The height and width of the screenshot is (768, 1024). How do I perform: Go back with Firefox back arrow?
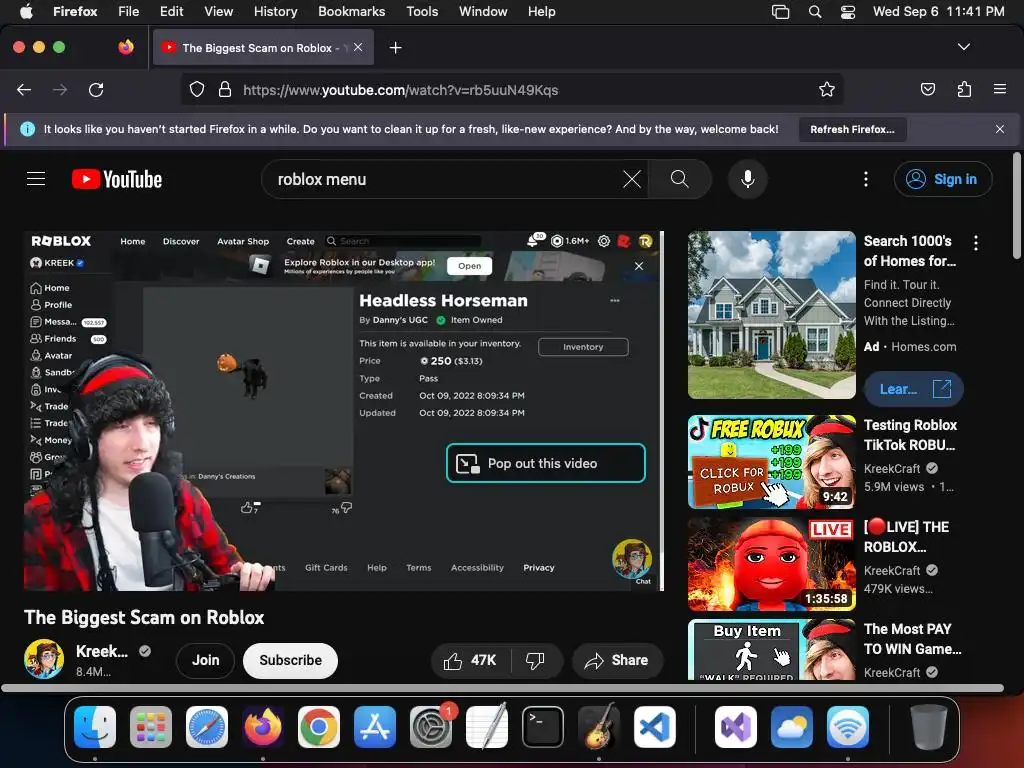click(x=24, y=90)
